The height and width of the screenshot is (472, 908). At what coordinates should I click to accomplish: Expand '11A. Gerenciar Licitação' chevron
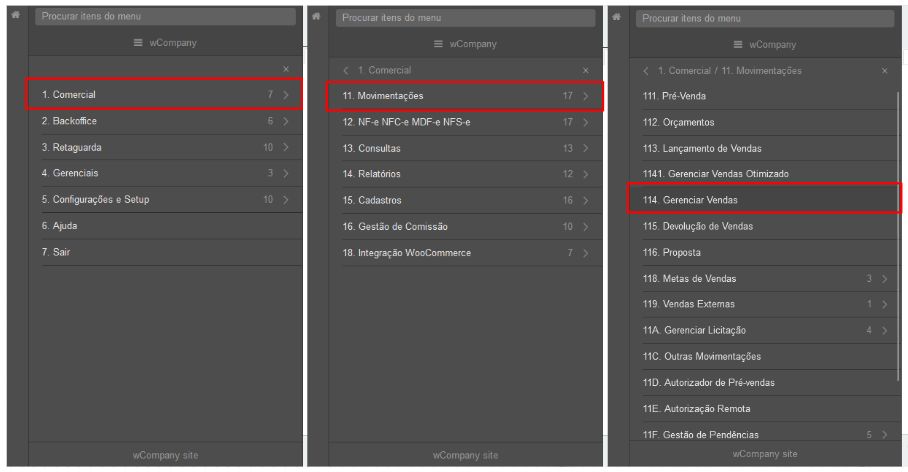pos(884,330)
